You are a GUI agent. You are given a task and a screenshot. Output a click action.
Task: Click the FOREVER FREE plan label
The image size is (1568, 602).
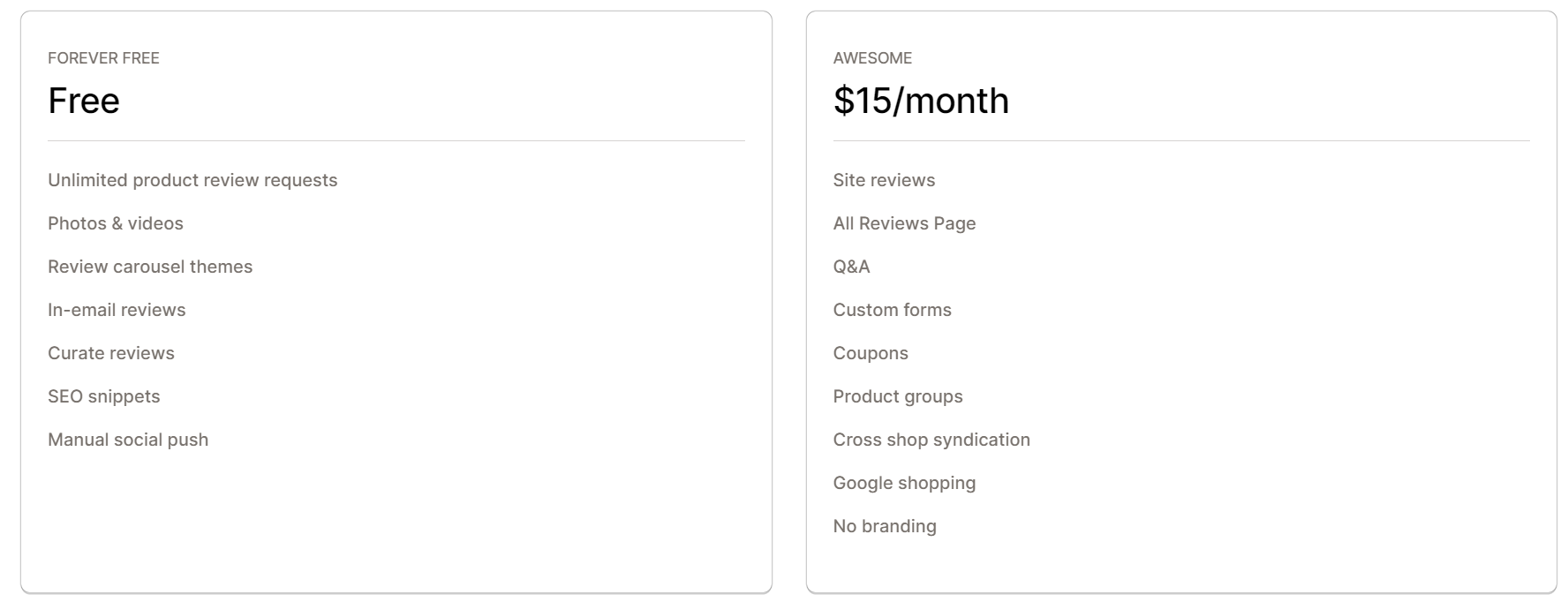[x=103, y=58]
